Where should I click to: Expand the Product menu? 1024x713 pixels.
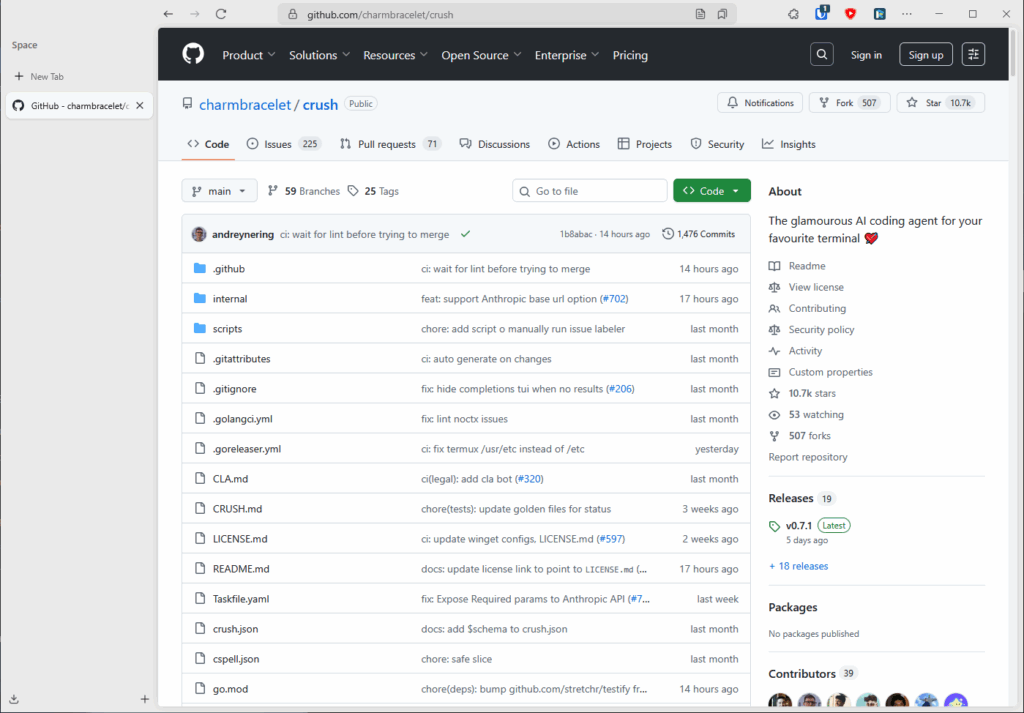249,55
